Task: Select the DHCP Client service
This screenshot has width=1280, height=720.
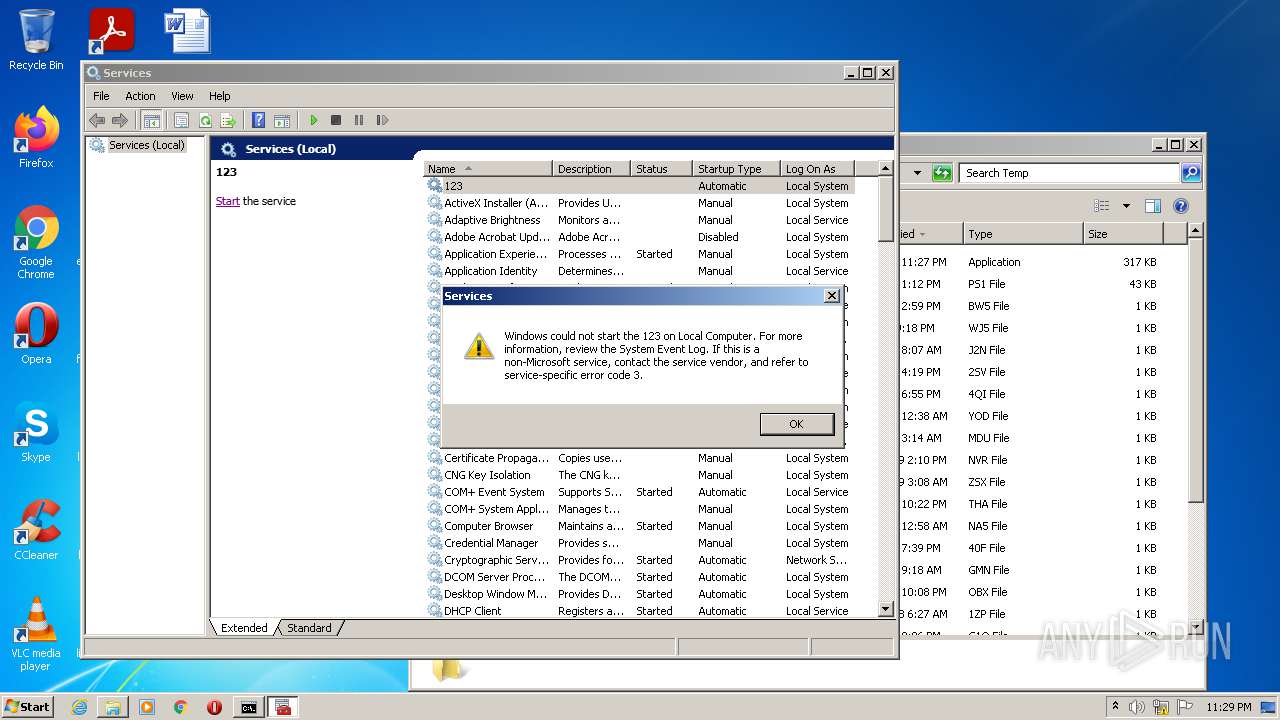Action: click(x=640, y=611)
